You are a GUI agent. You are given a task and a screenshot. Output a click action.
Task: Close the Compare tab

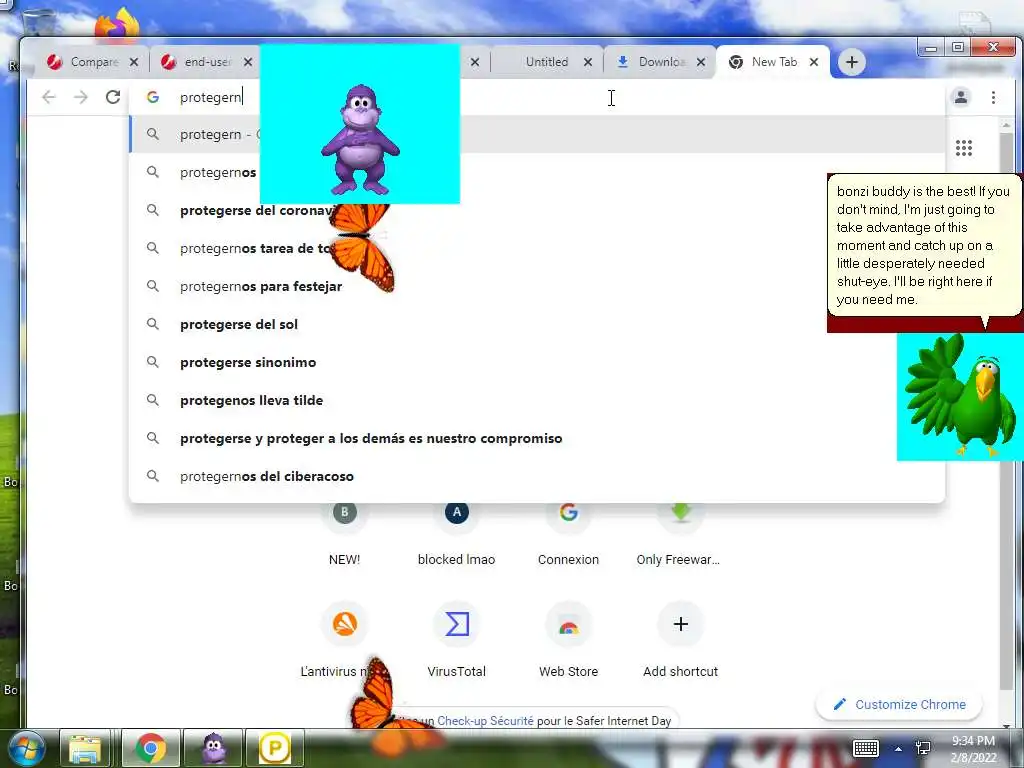click(x=133, y=62)
